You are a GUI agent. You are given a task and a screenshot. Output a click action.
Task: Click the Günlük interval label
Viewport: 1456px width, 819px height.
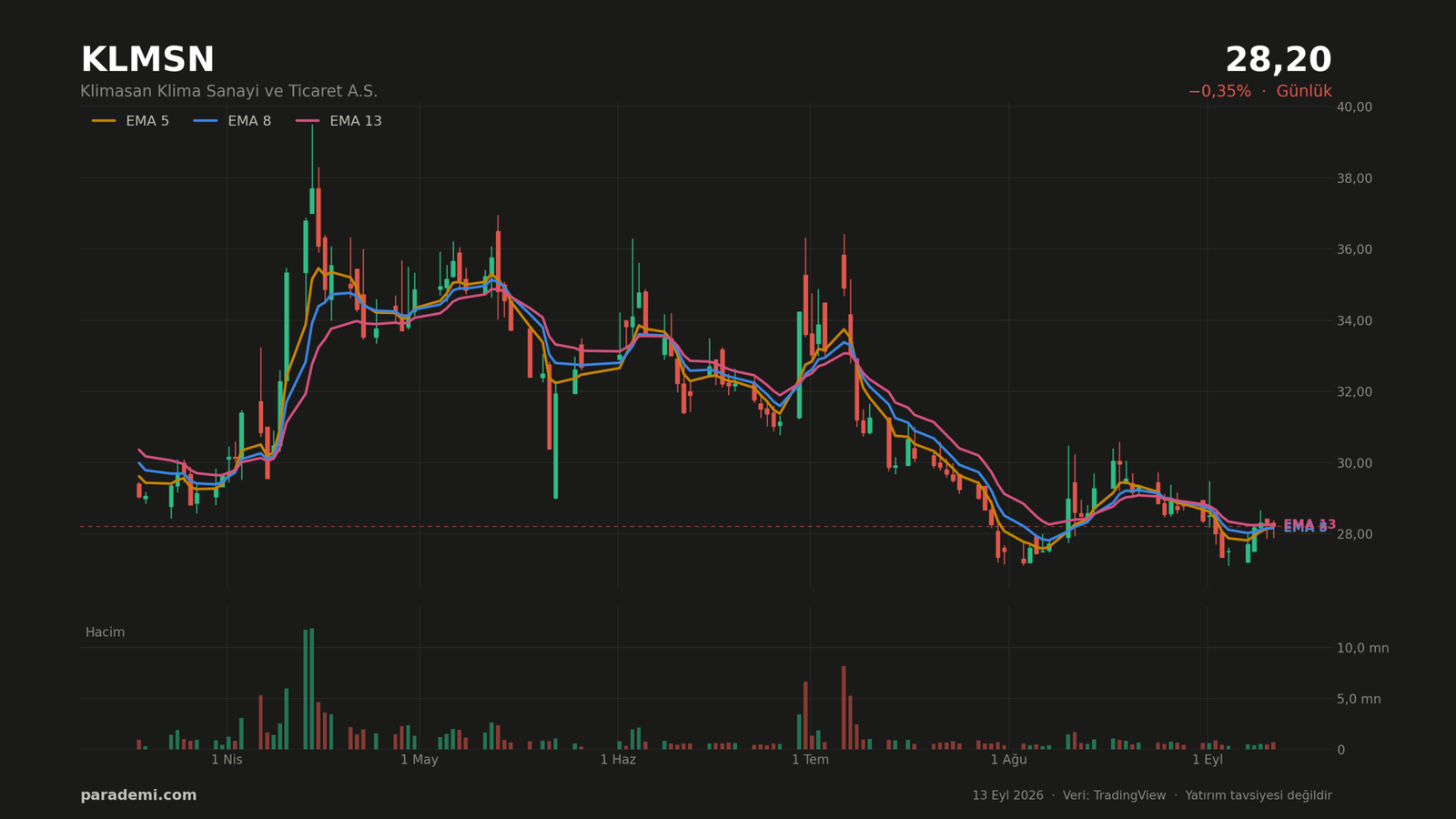pyautogui.click(x=1304, y=92)
